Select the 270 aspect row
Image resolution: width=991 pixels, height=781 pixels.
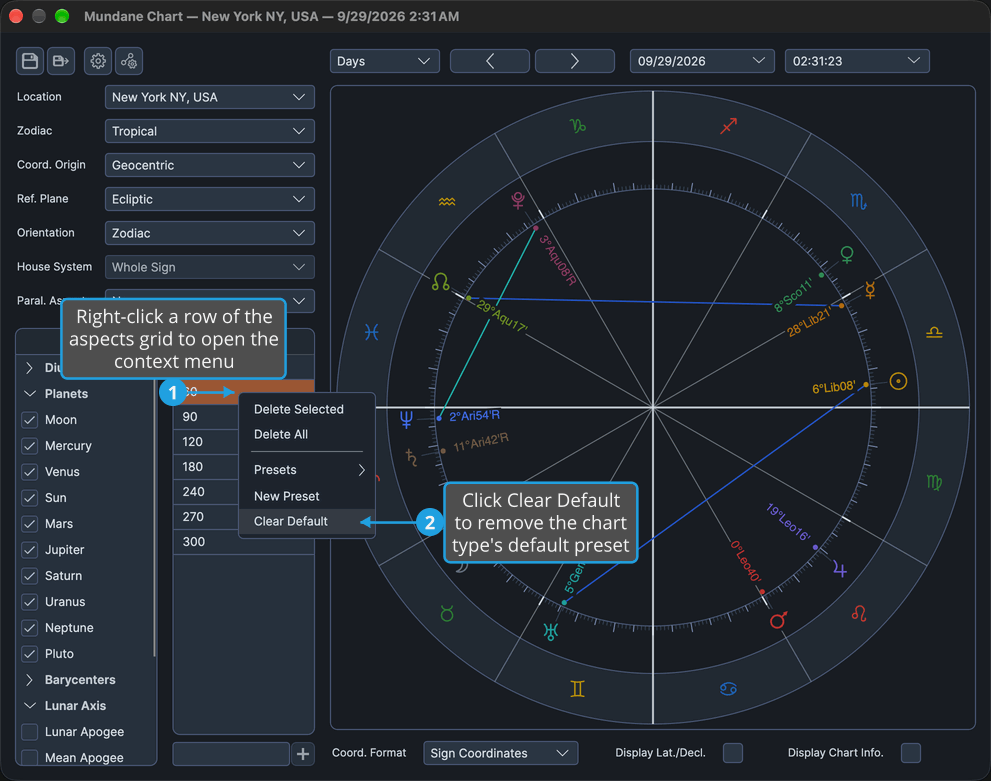pyautogui.click(x=207, y=517)
